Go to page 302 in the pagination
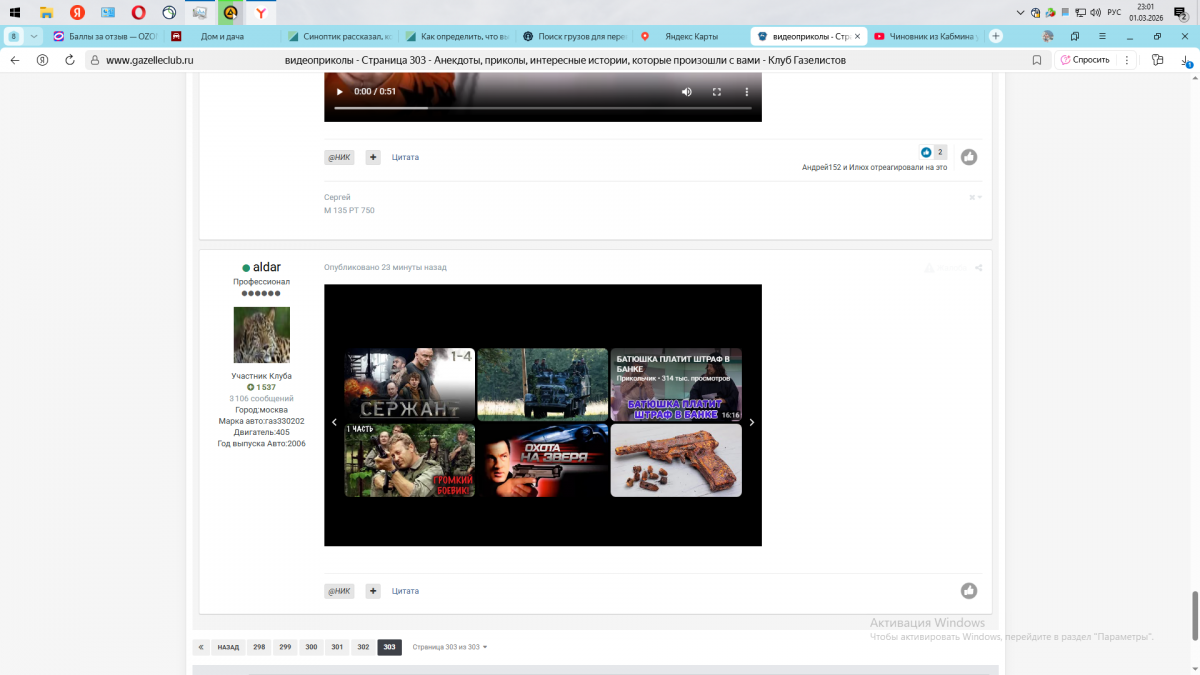The image size is (1200, 675). coord(363,647)
